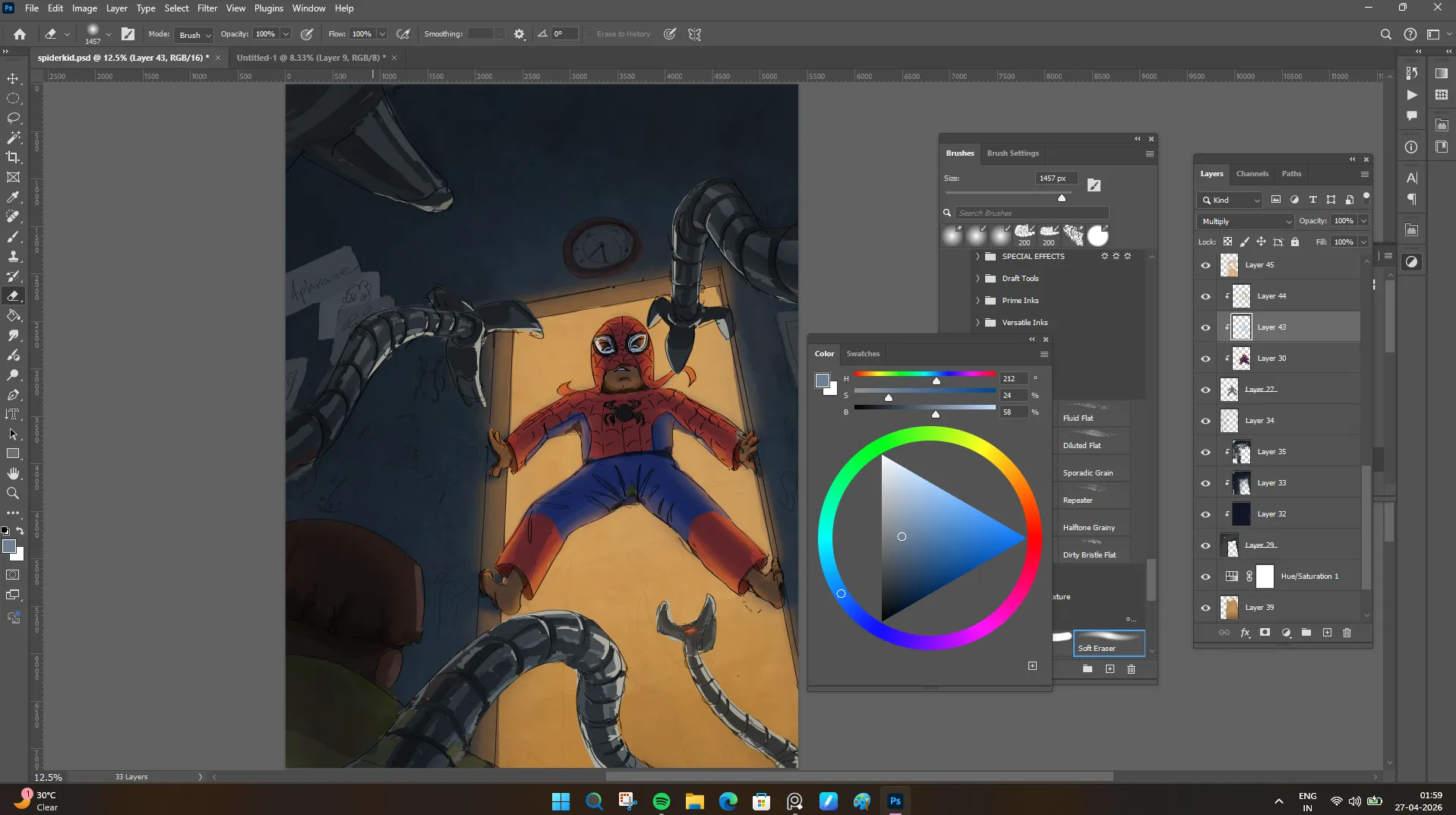
Task: Click the Home icon in options bar
Action: click(20, 34)
